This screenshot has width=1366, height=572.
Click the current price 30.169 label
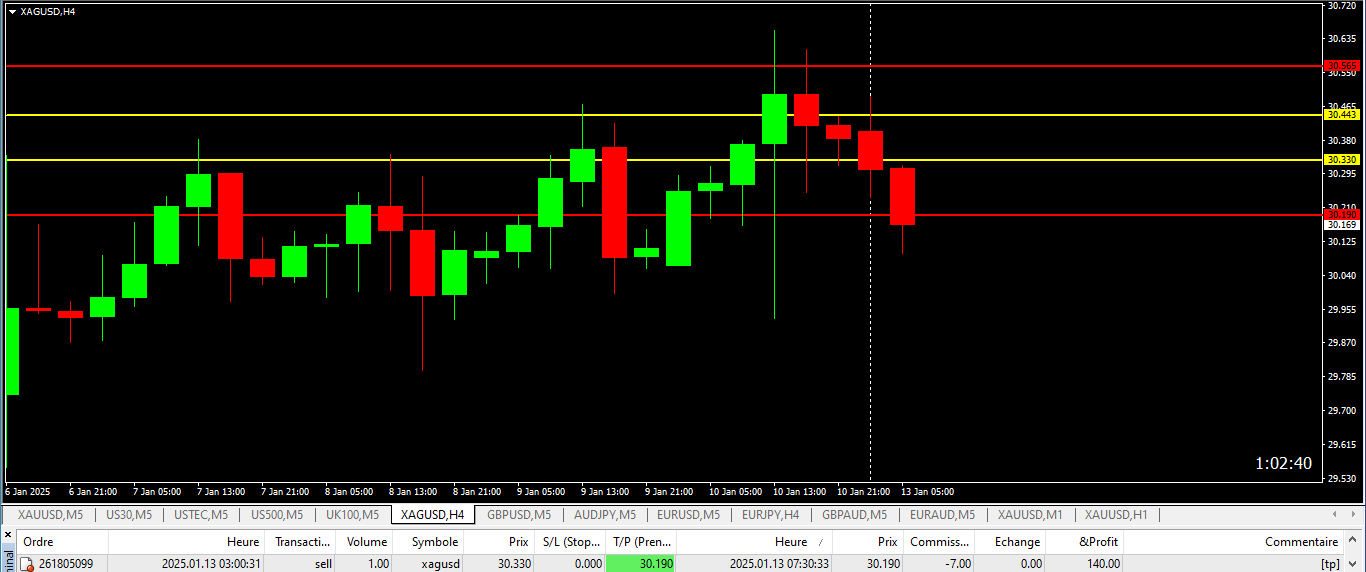(1341, 225)
